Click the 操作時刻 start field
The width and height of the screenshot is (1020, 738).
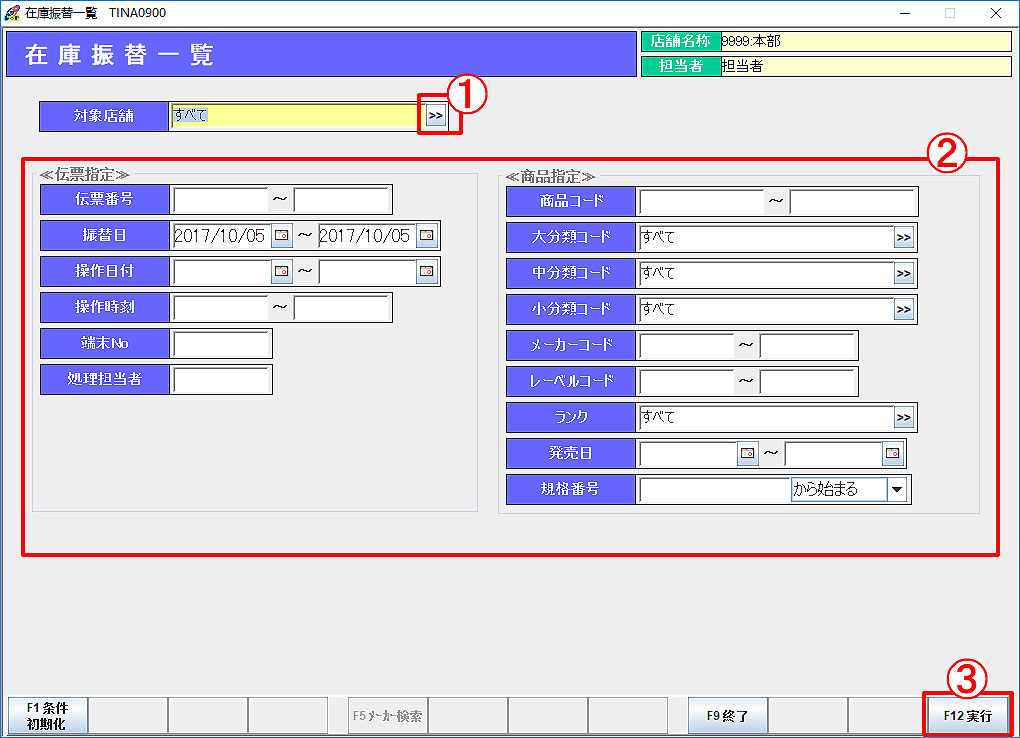click(221, 307)
